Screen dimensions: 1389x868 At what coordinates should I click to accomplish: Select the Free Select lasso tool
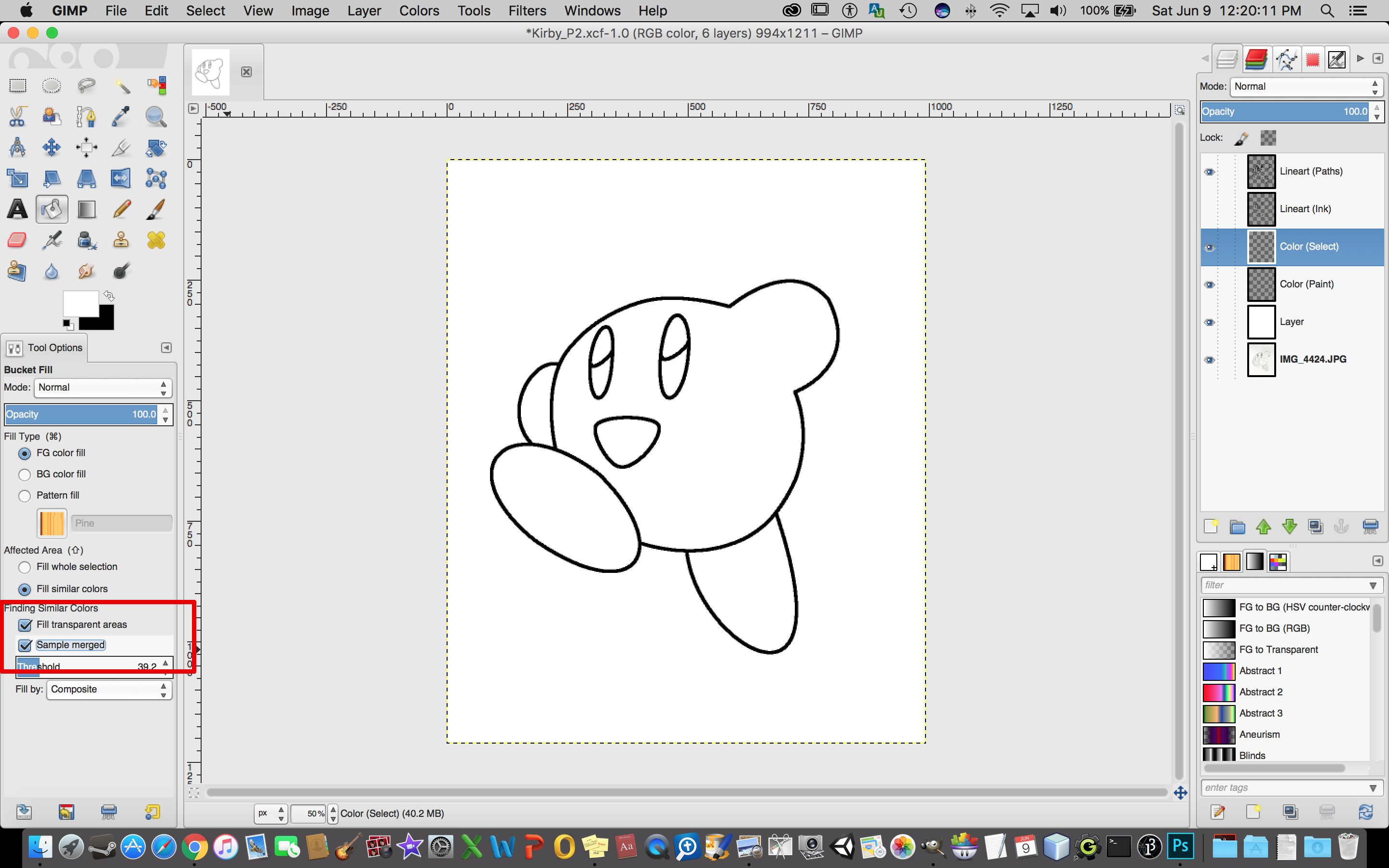[x=87, y=86]
